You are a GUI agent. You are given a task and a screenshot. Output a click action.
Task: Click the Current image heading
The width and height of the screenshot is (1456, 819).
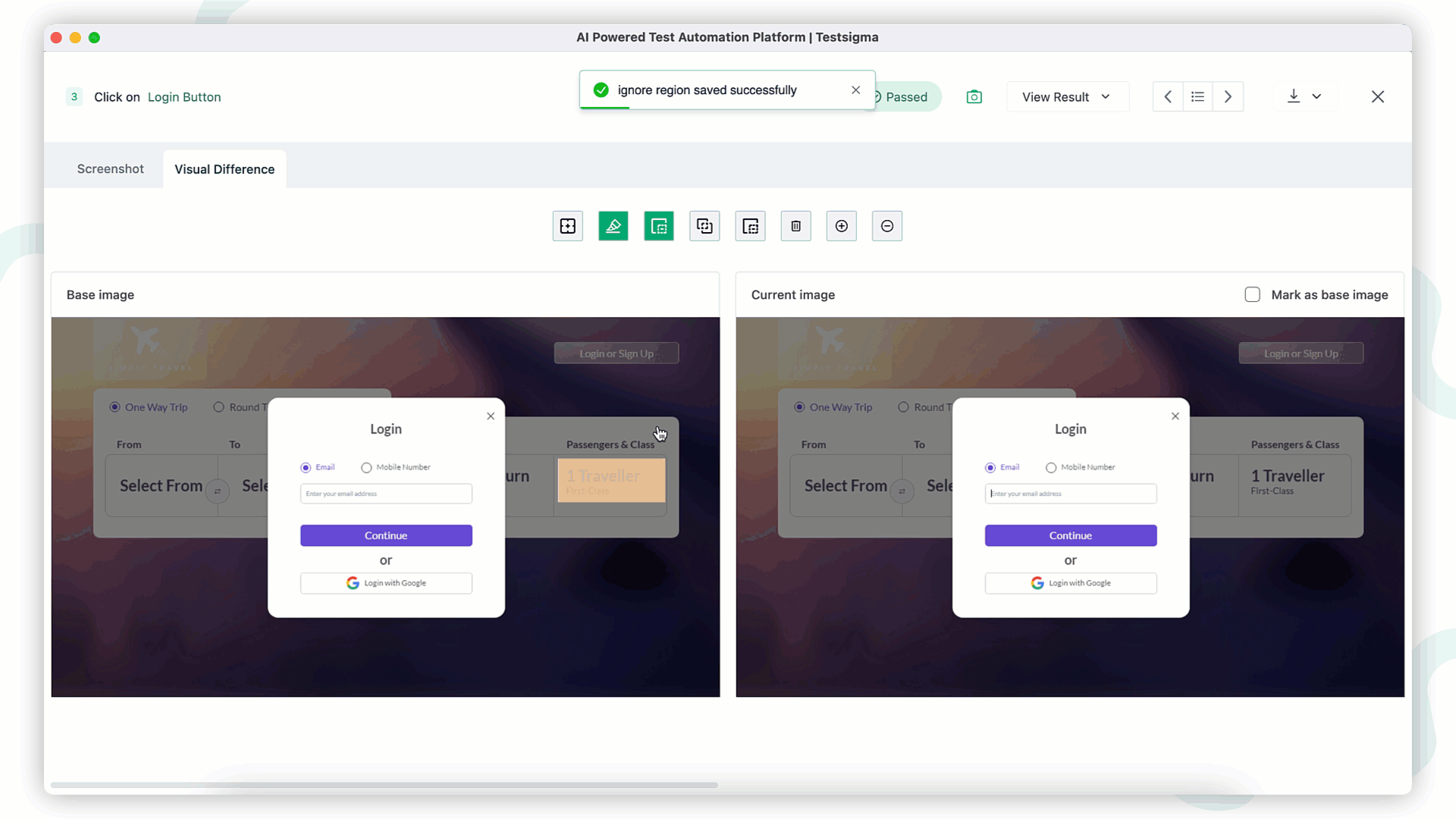(x=792, y=295)
